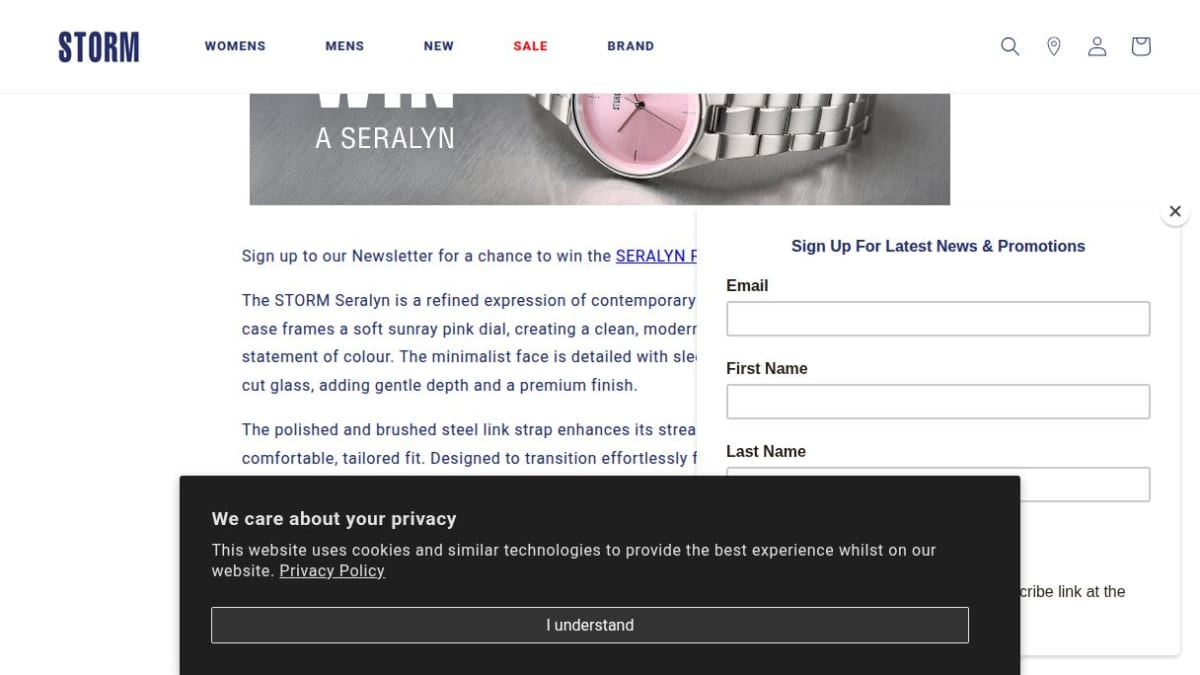Focus the First Name input field

coord(938,402)
